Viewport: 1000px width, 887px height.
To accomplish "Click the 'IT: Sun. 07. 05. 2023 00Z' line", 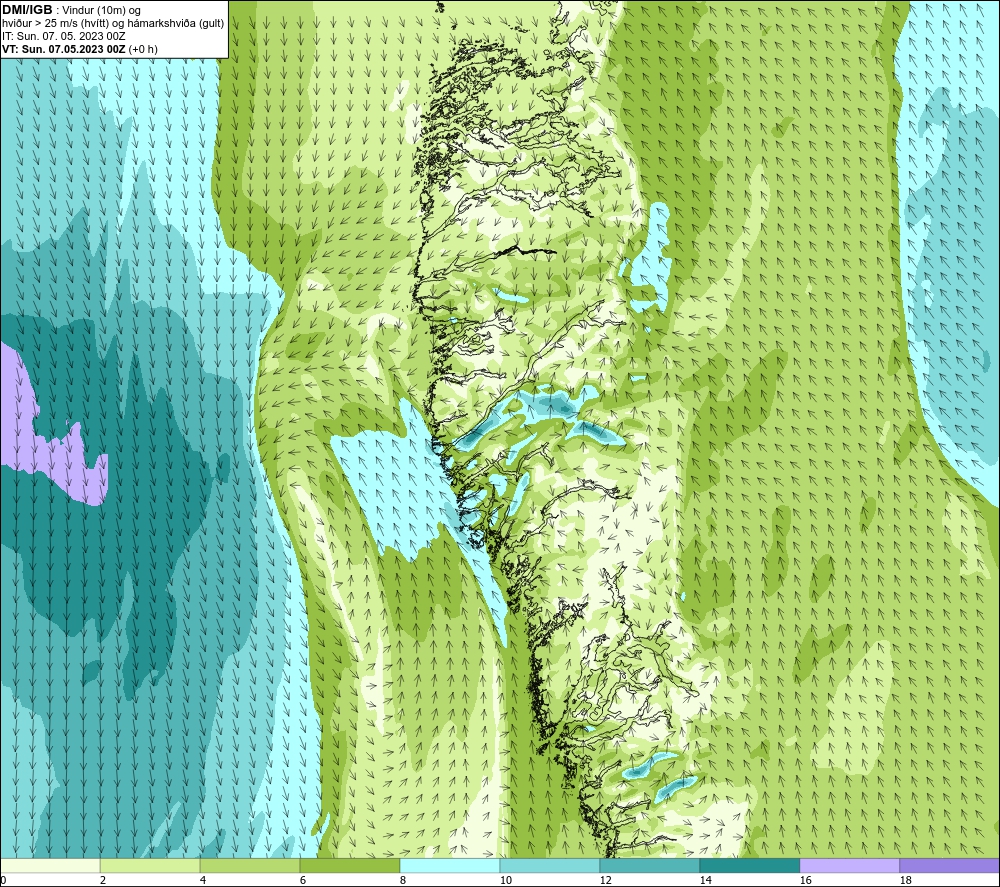I will pyautogui.click(x=63, y=36).
